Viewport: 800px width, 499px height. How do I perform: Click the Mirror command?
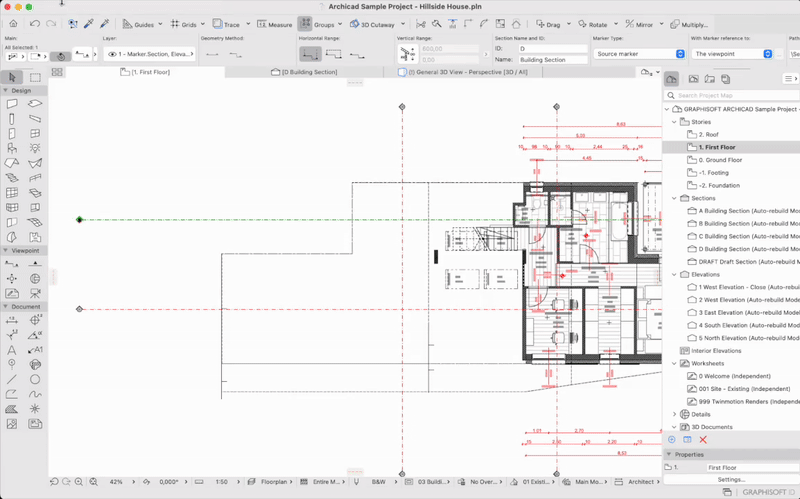click(639, 24)
